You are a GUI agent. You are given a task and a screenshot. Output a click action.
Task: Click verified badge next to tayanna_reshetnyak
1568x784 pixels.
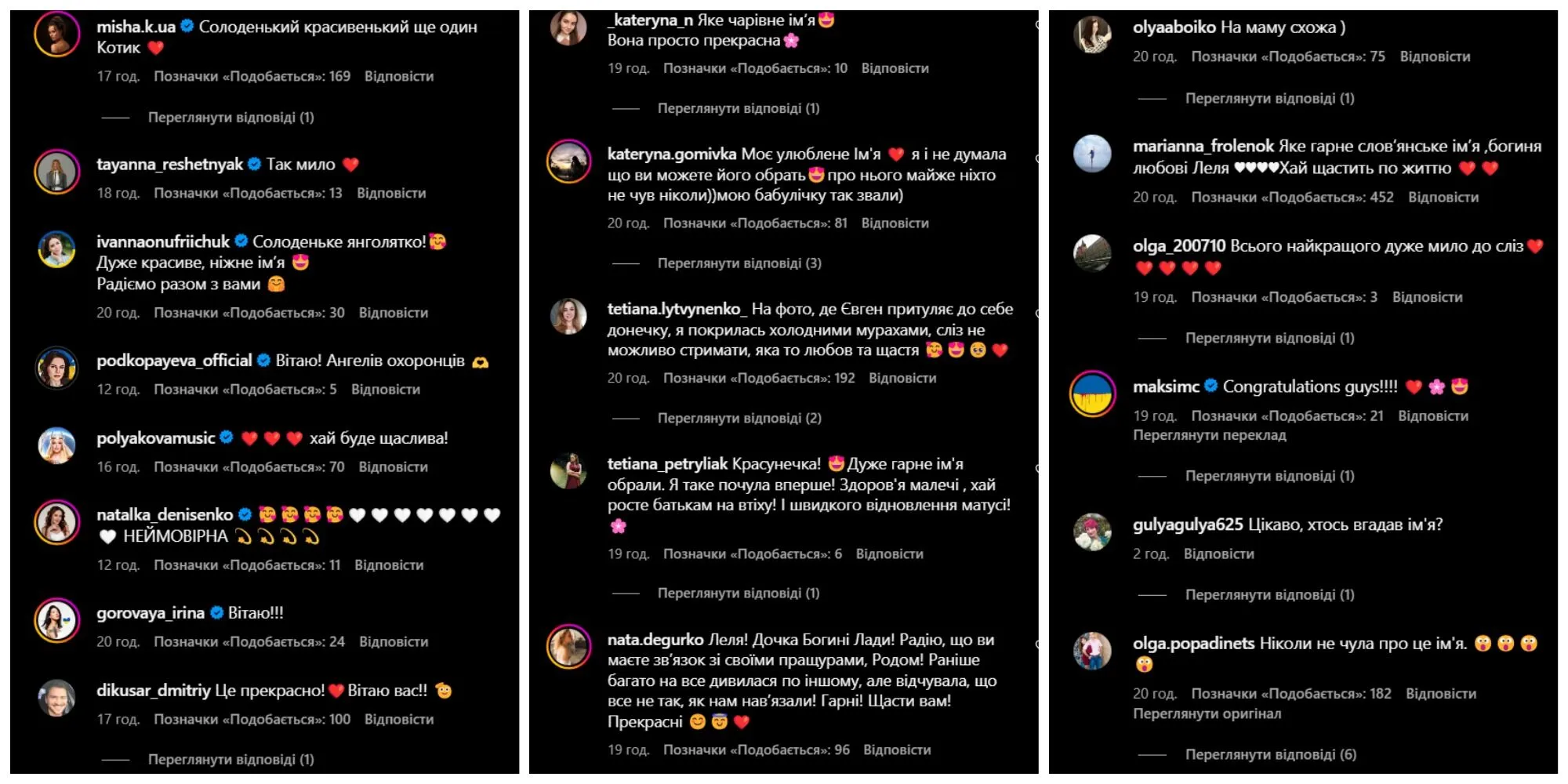(255, 164)
